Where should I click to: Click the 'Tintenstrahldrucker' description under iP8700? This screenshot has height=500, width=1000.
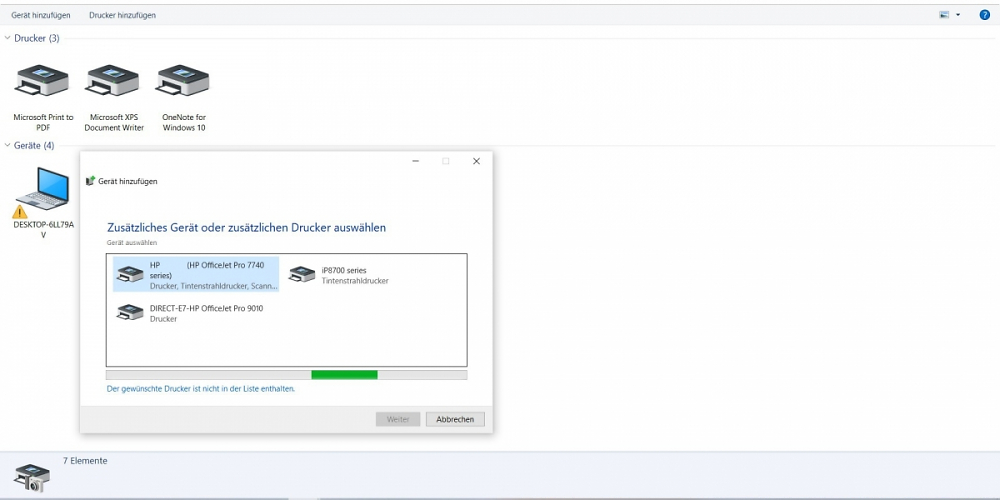355,281
